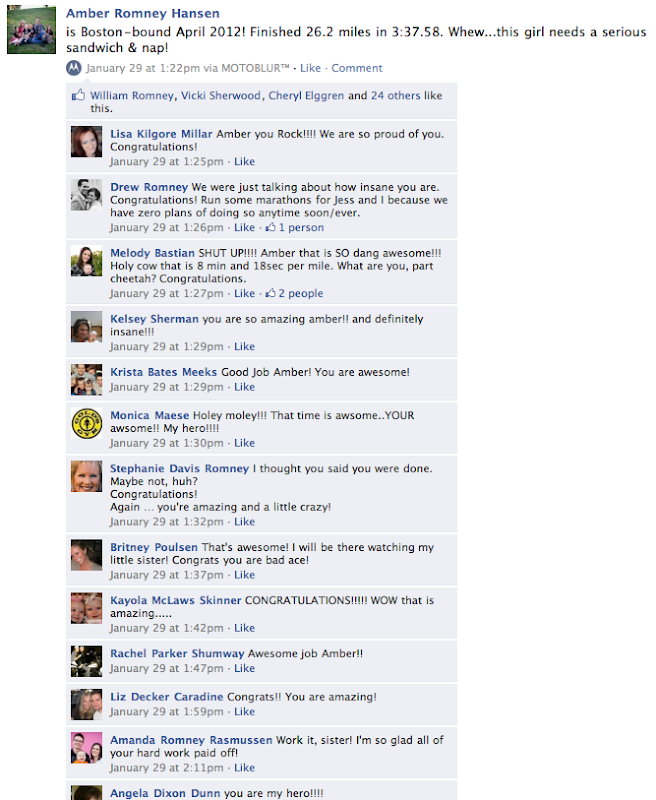Like Amber's main Boston-bound post

click(310, 68)
